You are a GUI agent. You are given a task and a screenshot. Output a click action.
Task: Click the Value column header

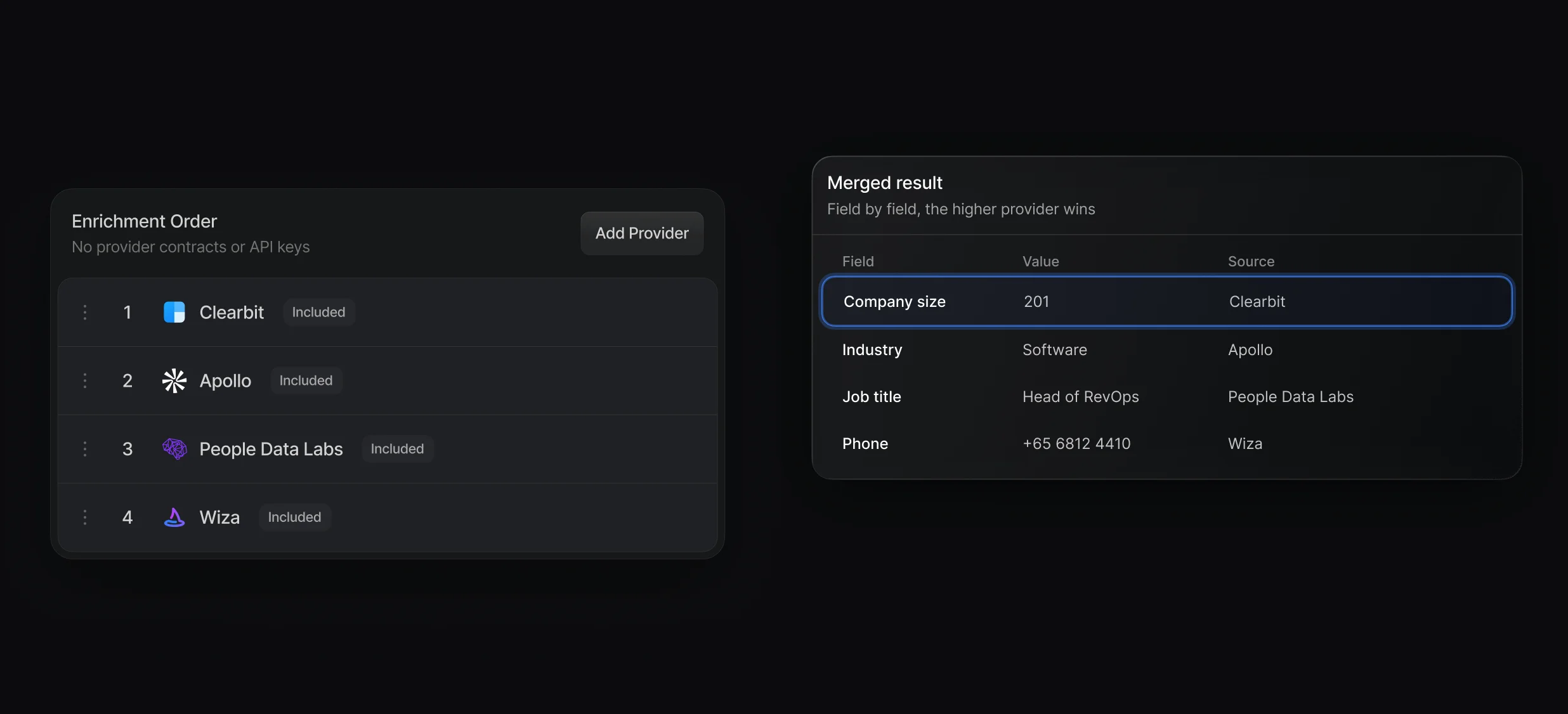coord(1040,261)
